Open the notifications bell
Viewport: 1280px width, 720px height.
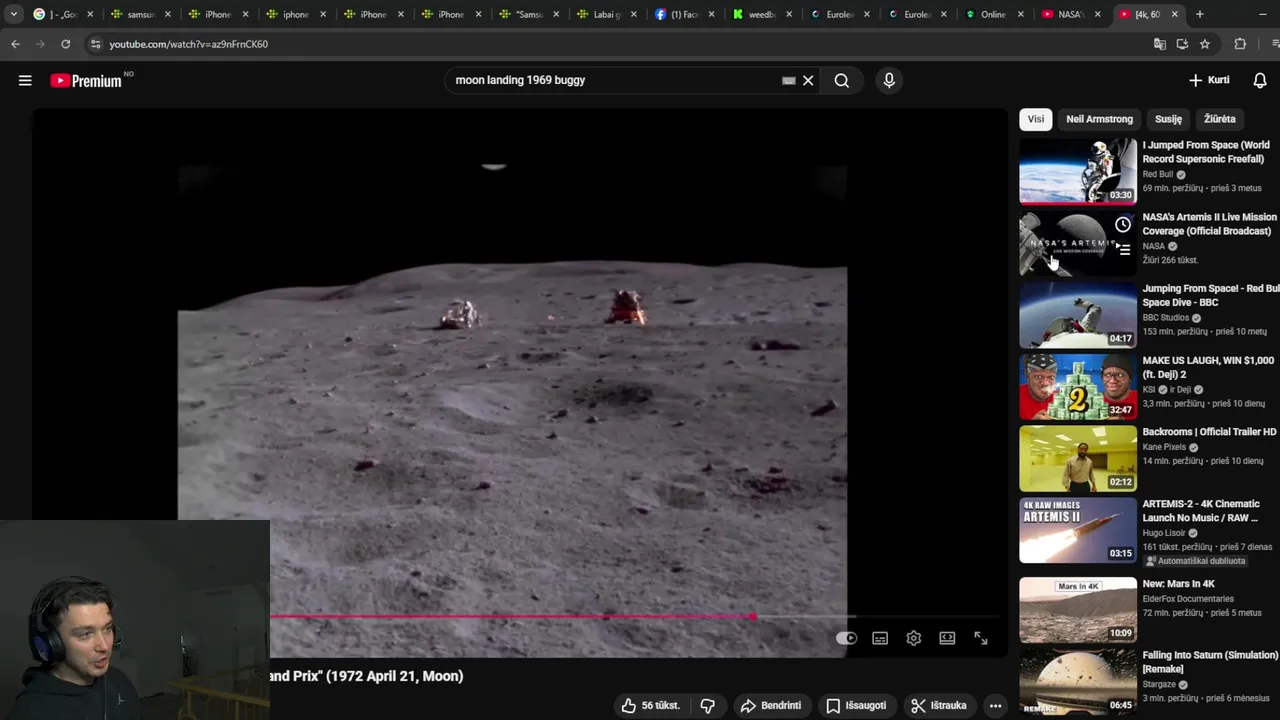pyautogui.click(x=1260, y=81)
